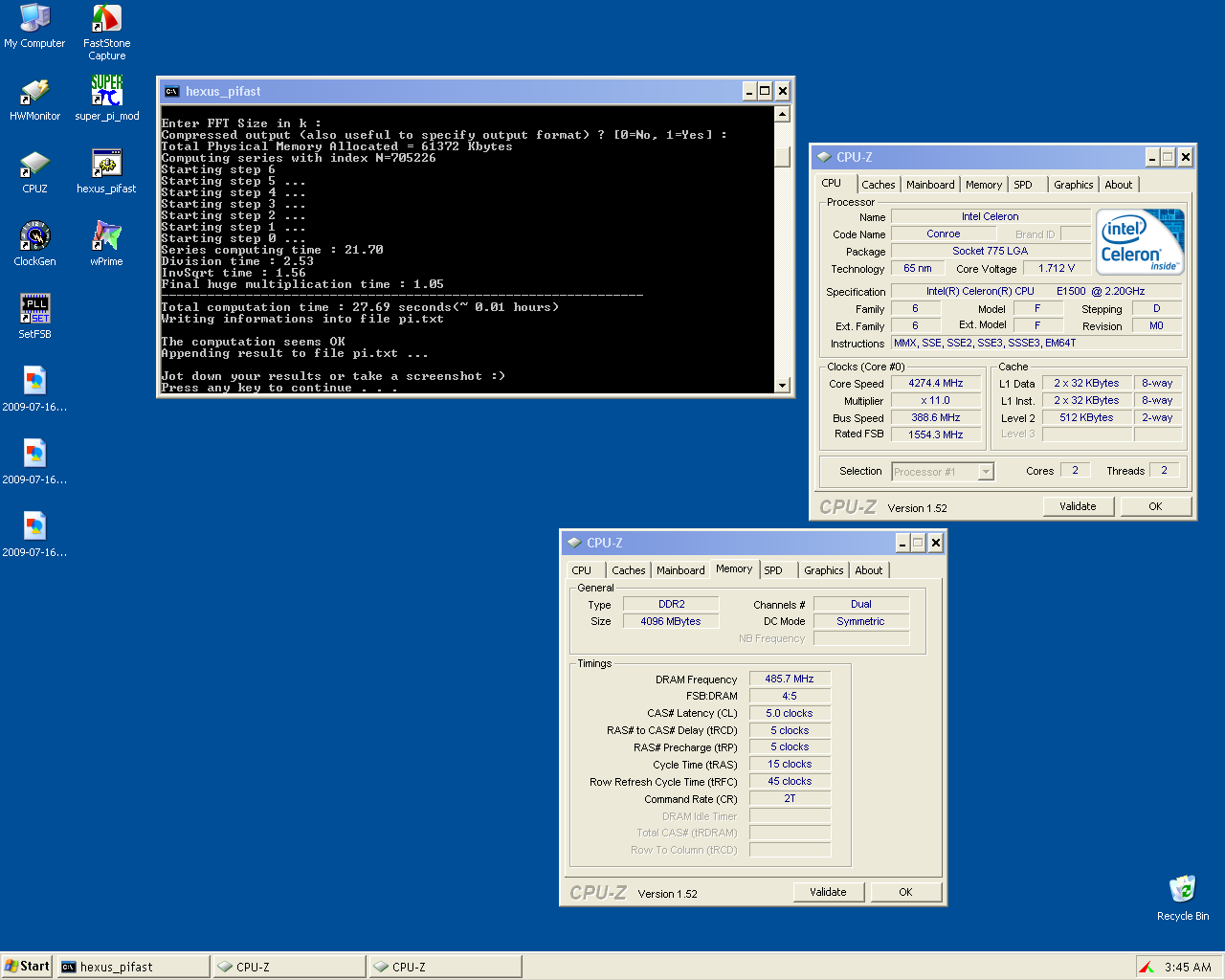Click the Intel Celeron logo image
The width and height of the screenshot is (1225, 980).
[x=1140, y=242]
